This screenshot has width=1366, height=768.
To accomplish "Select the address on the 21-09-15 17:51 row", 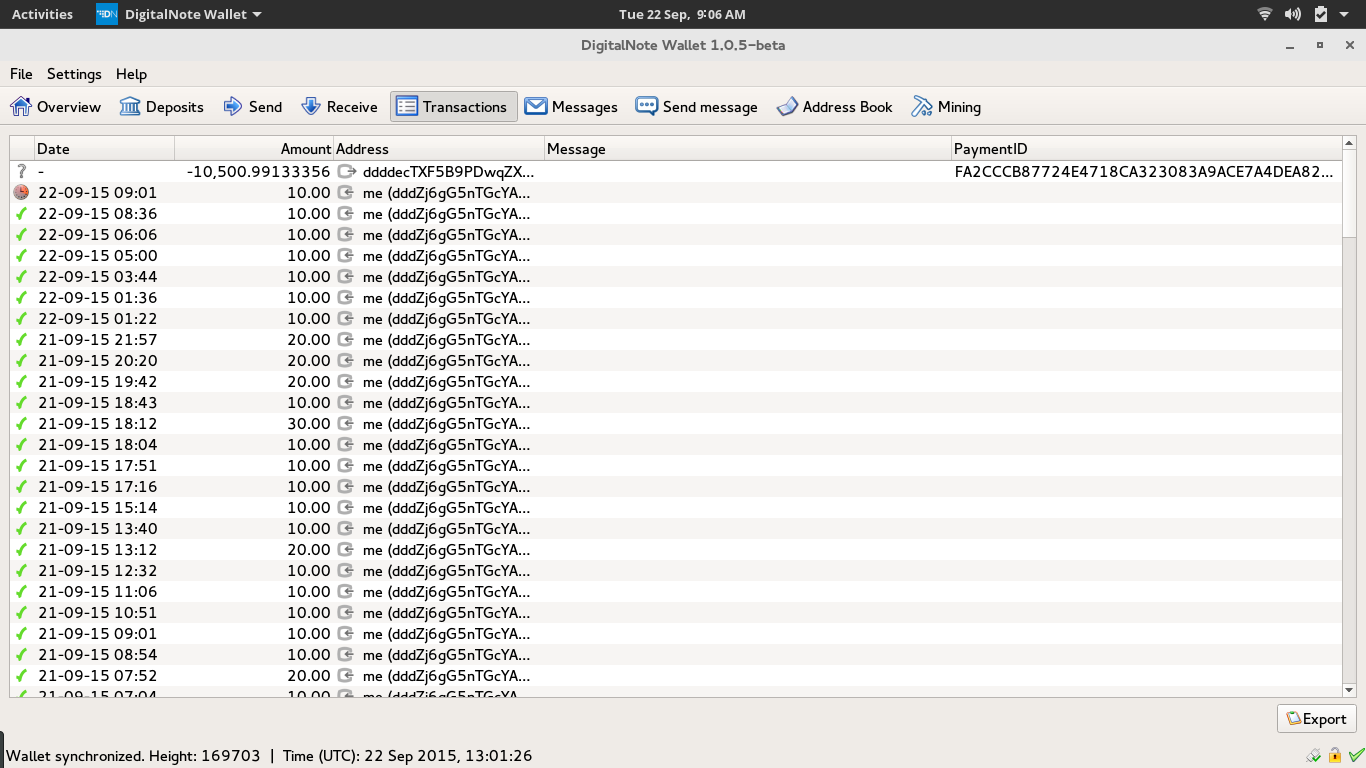I will coord(446,466).
